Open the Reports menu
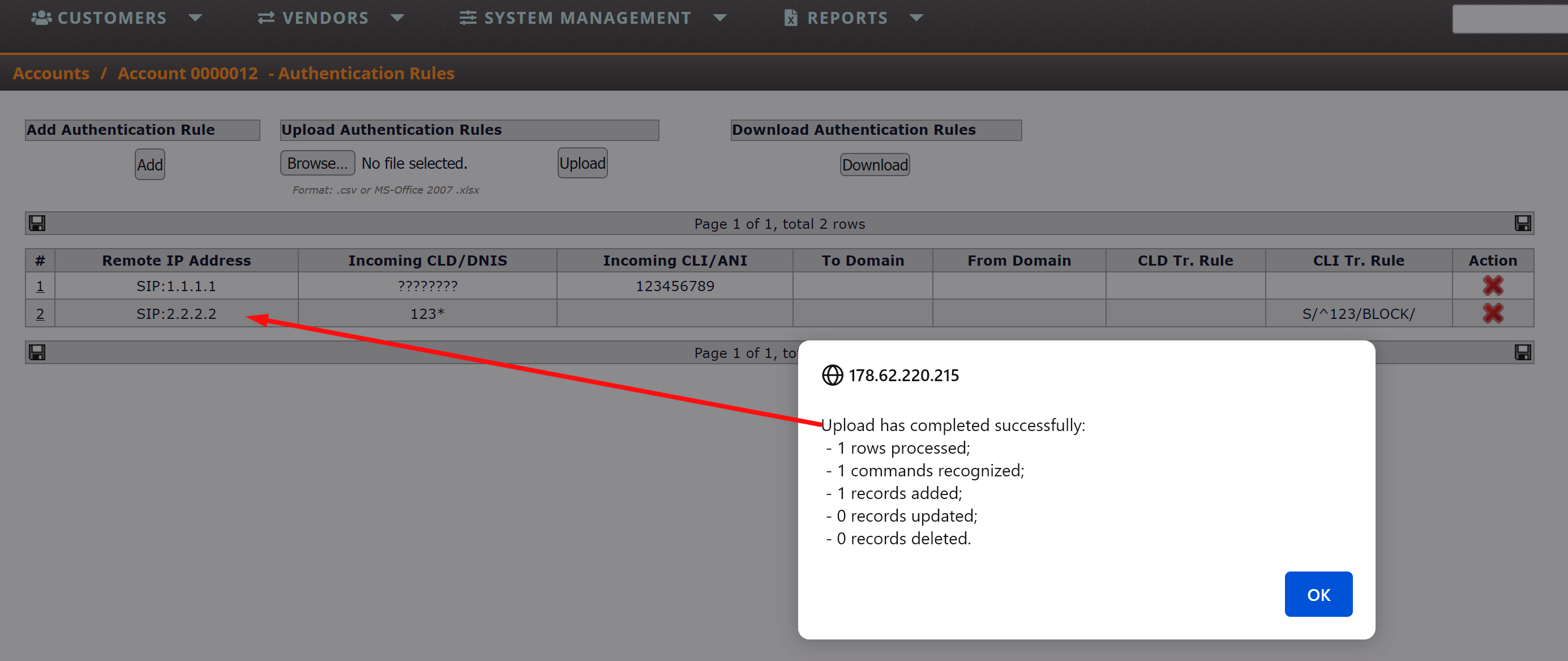The height and width of the screenshot is (661, 1568). pyautogui.click(x=847, y=18)
